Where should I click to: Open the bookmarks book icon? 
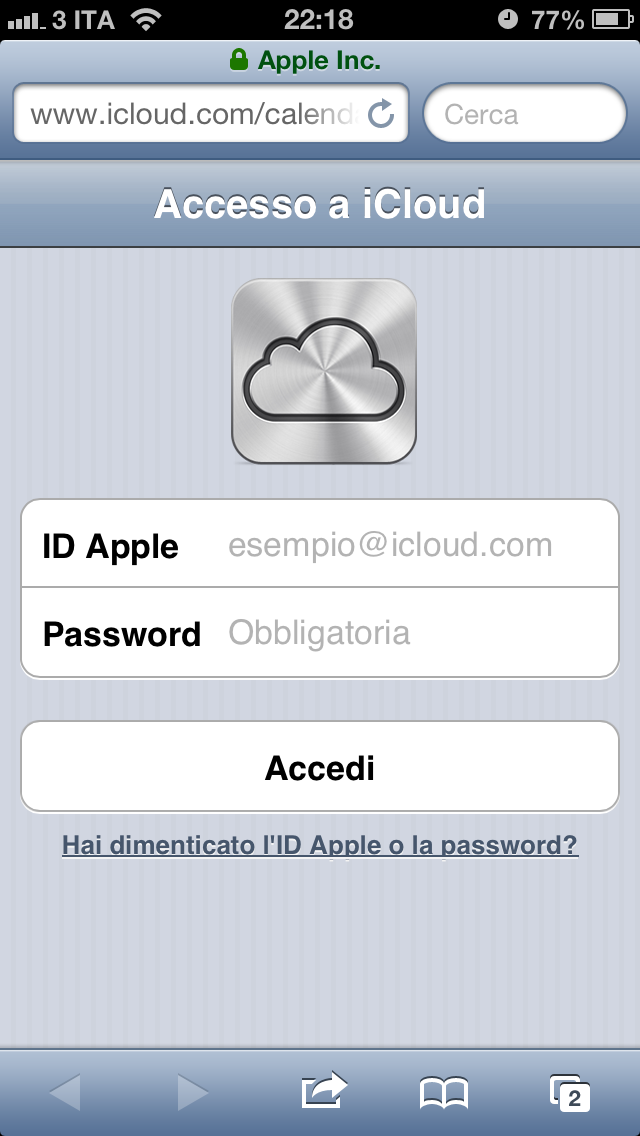coord(444,1092)
